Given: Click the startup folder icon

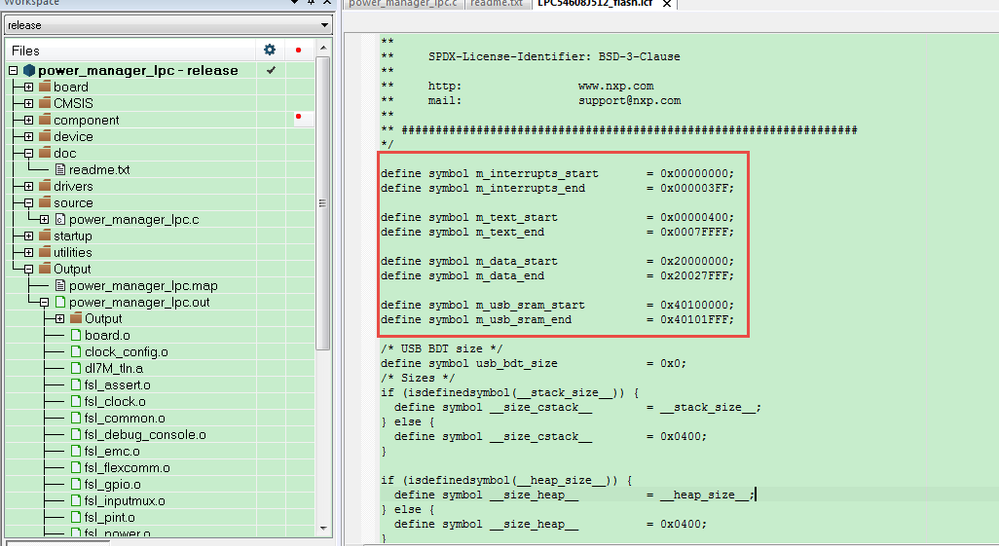Looking at the screenshot, I should point(45,235).
